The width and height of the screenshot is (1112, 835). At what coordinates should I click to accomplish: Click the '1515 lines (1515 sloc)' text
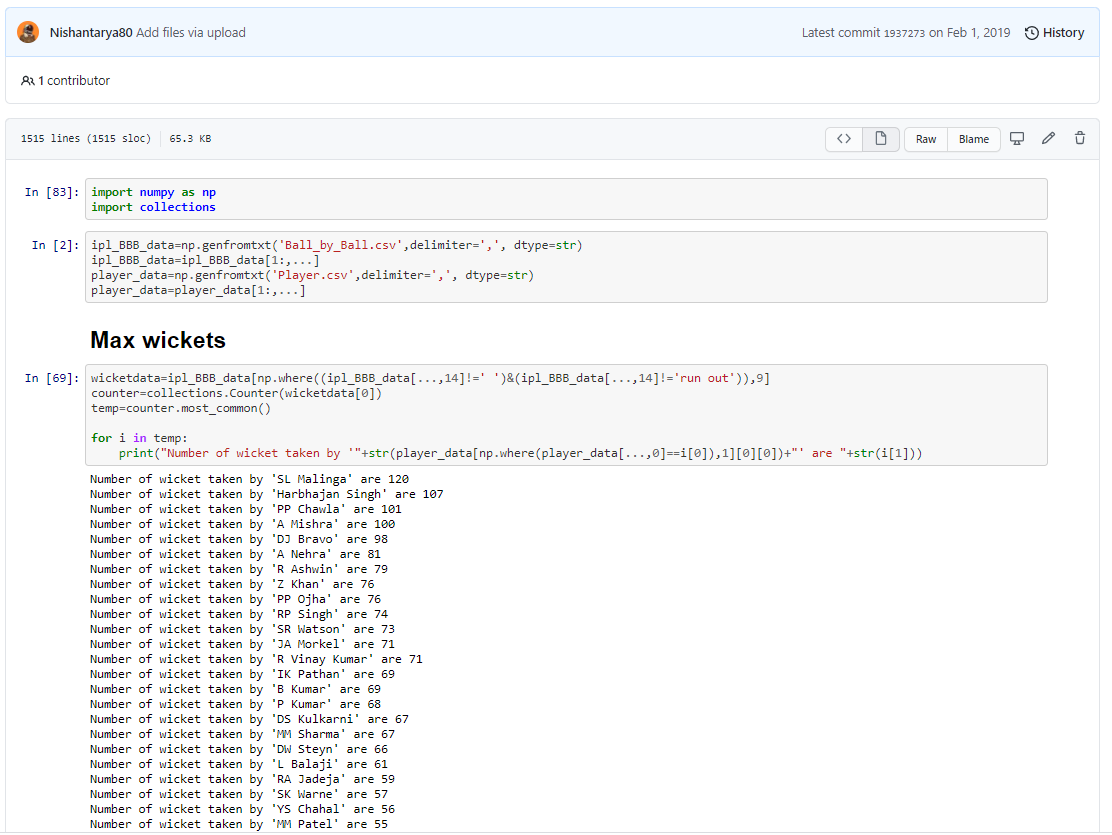tap(86, 138)
